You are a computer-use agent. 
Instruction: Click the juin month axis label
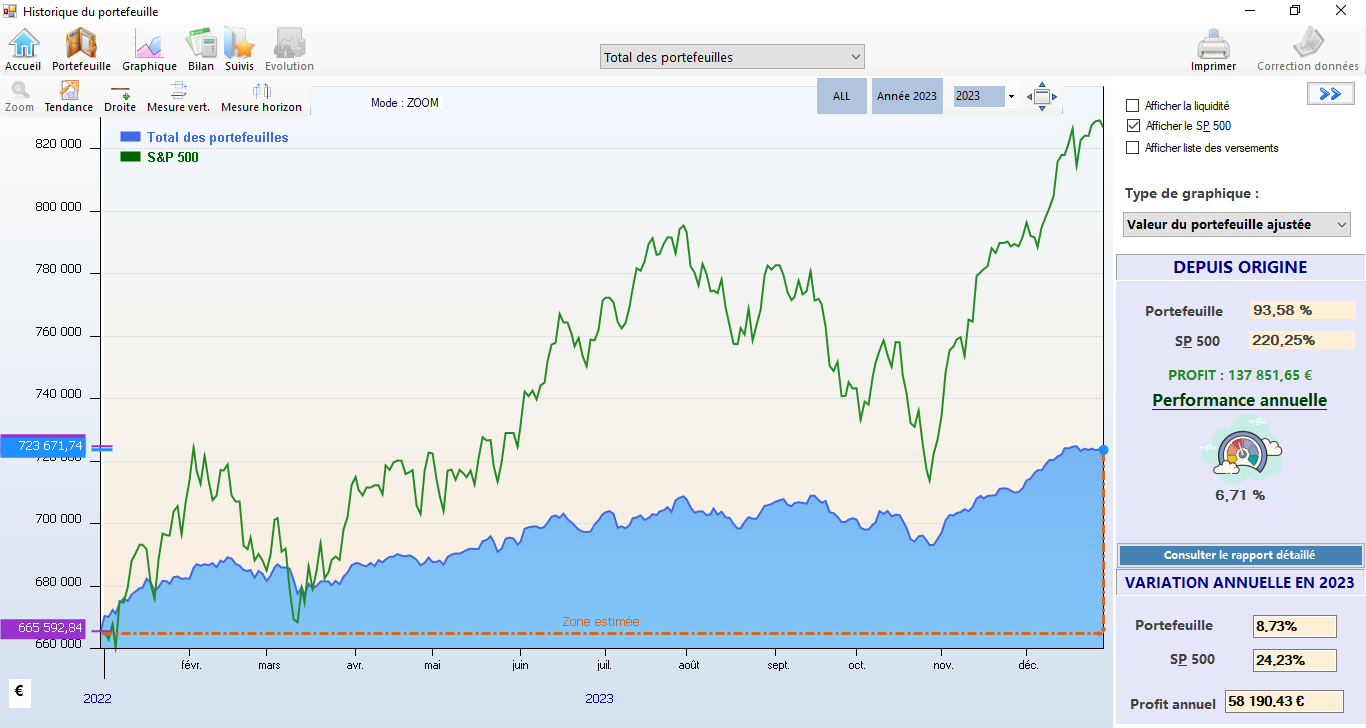(x=519, y=665)
